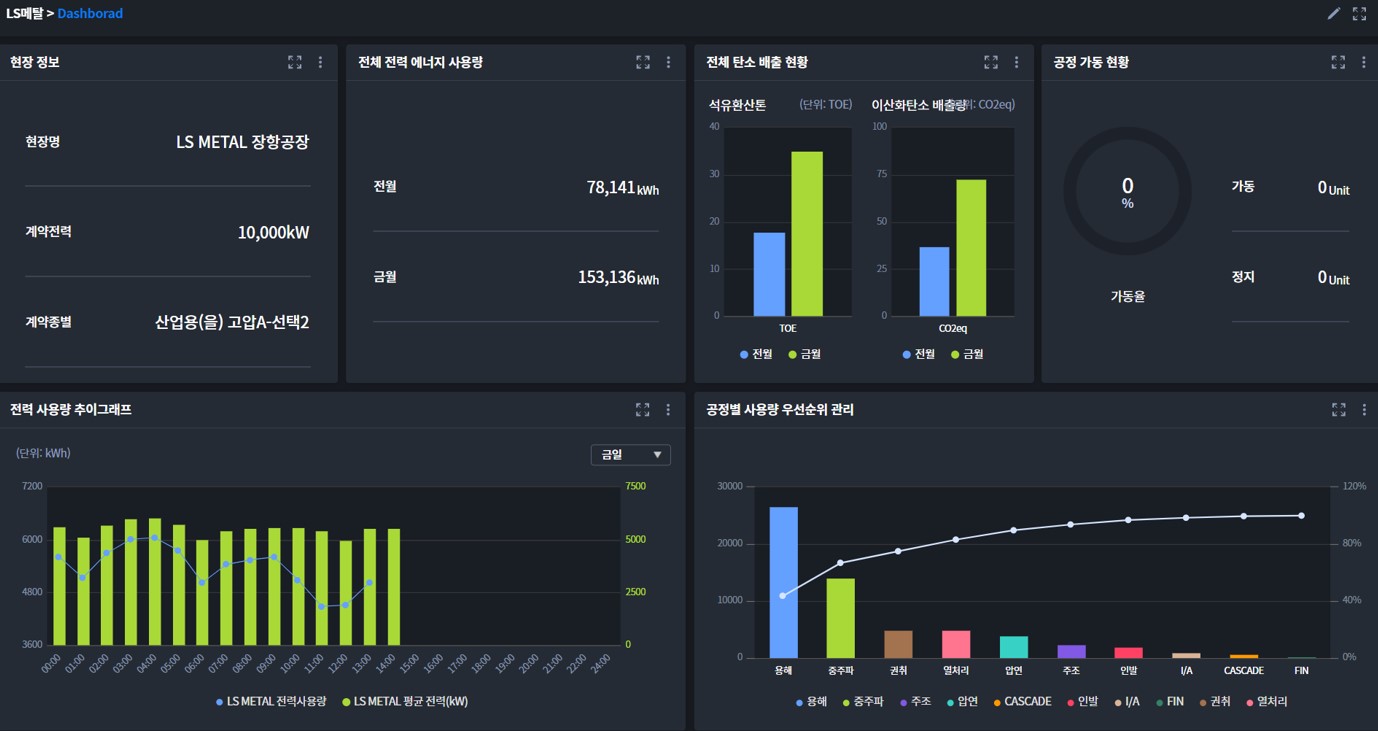
Task: Expand 전체 전력 에너지 사용량 panel fullscreen
Action: [643, 62]
